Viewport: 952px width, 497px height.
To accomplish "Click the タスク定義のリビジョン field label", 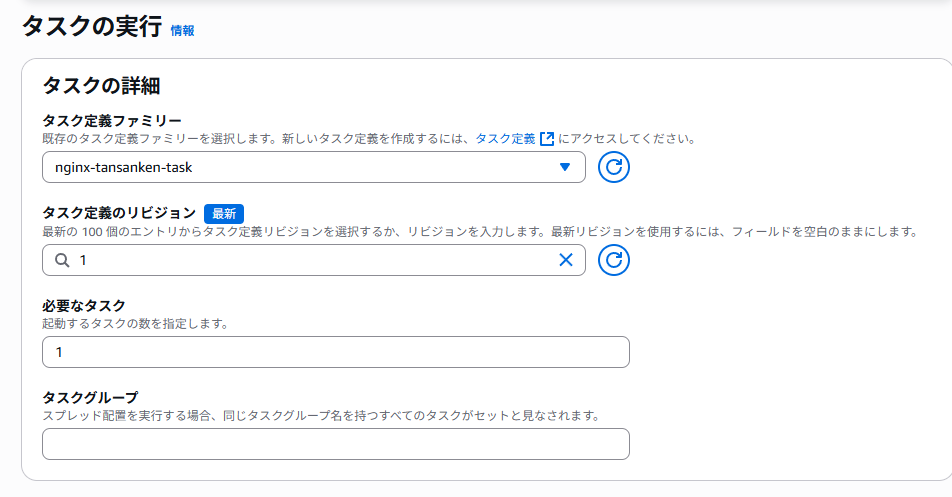I will (118, 213).
